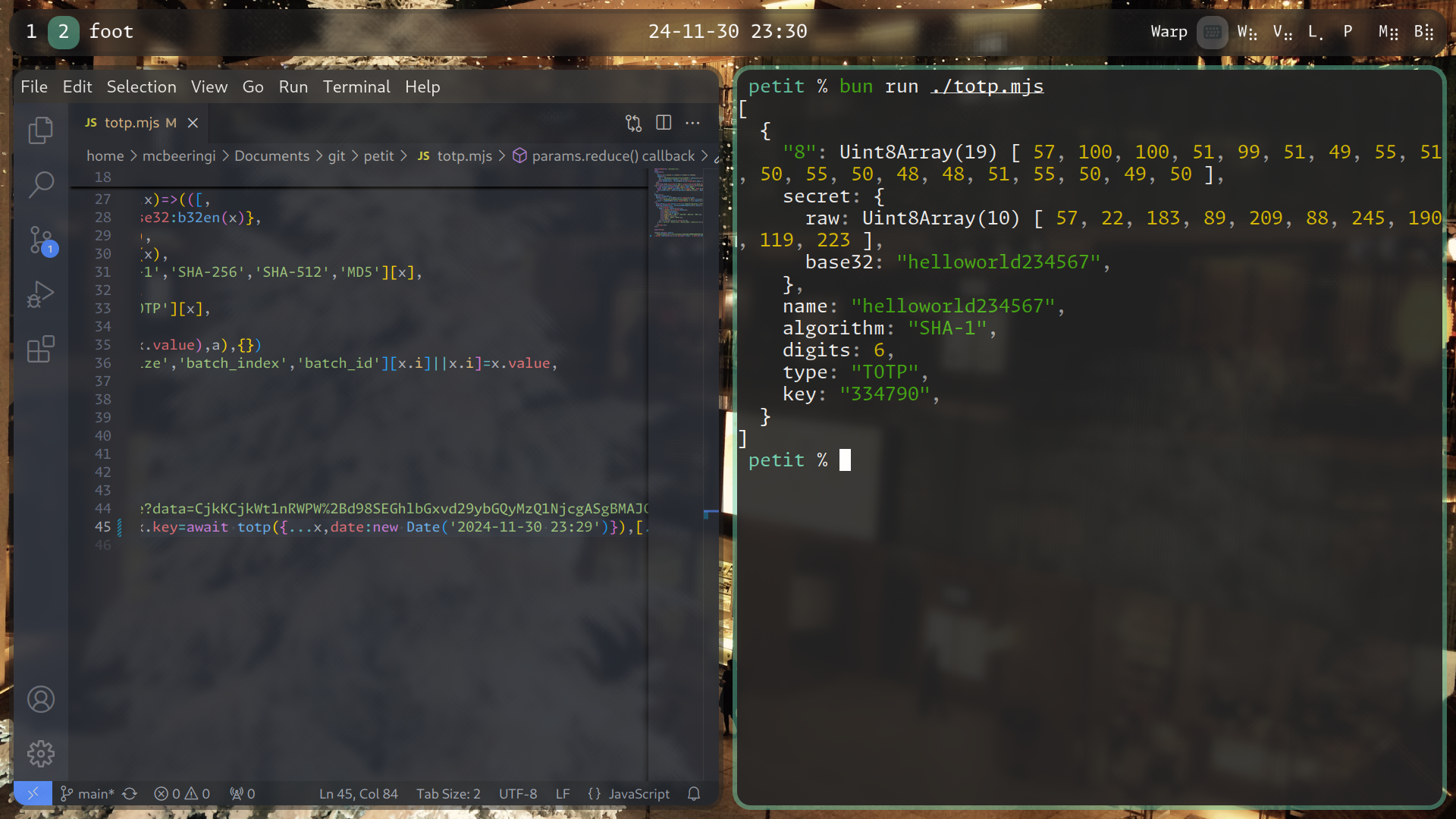Toggle the keyboard icon in top bar
The width and height of the screenshot is (1456, 819).
pyautogui.click(x=1212, y=32)
